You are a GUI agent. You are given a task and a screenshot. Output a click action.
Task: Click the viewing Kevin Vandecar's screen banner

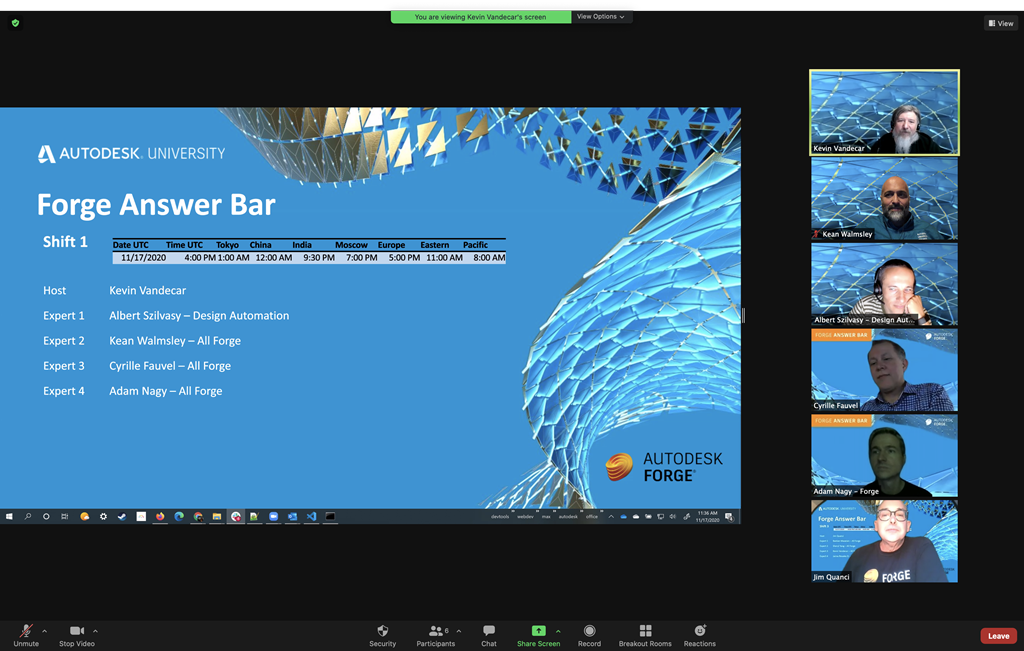coord(480,17)
